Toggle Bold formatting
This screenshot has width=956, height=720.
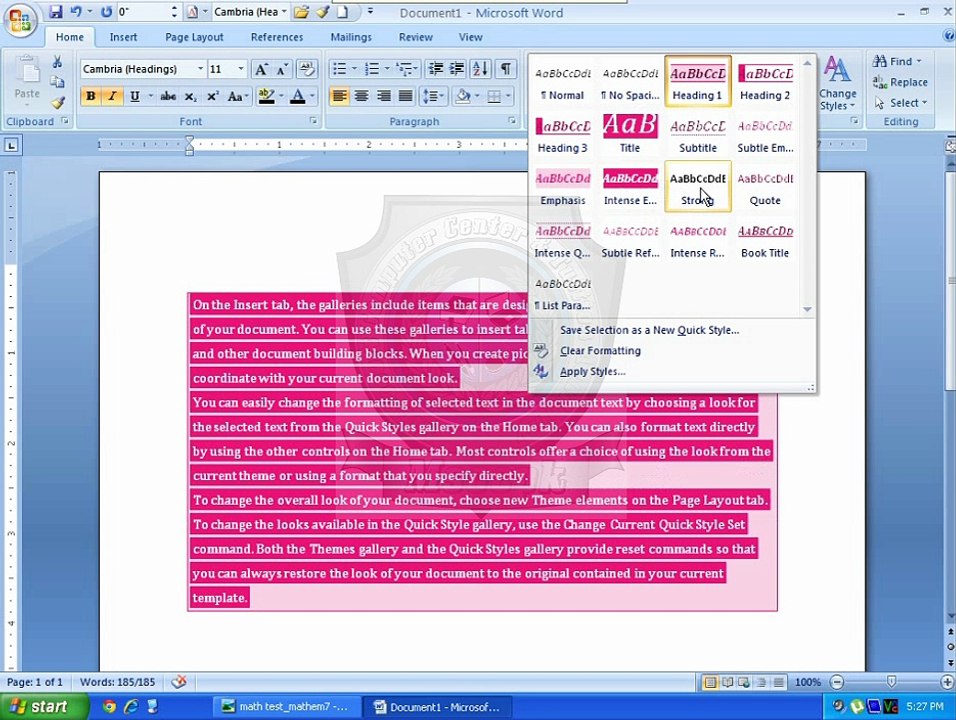click(91, 96)
